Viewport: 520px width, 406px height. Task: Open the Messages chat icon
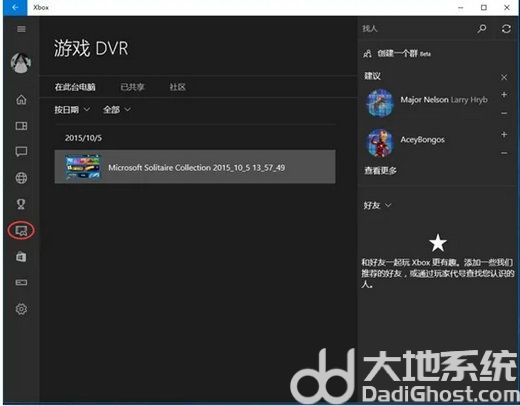tap(21, 152)
